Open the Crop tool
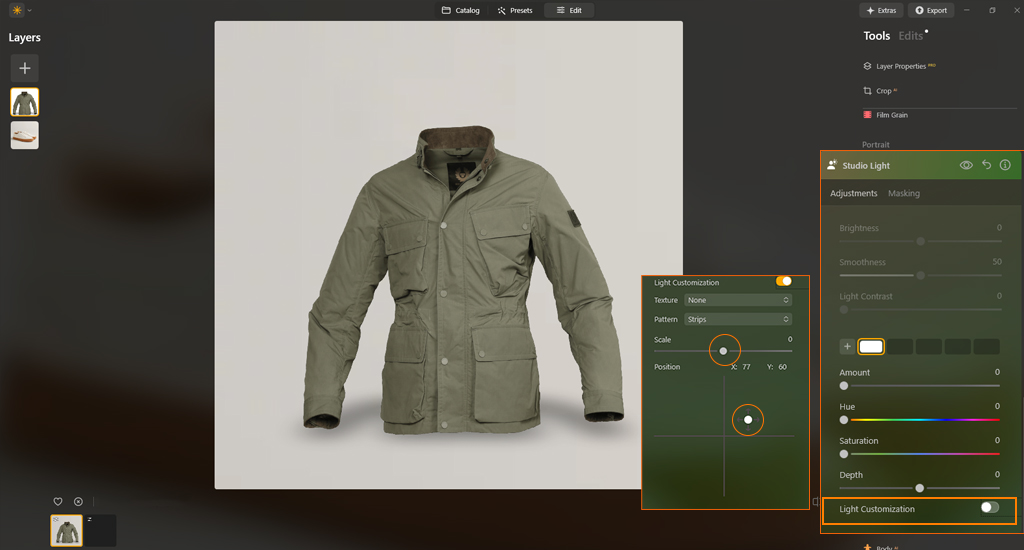The image size is (1024, 550). pyautogui.click(x=880, y=91)
